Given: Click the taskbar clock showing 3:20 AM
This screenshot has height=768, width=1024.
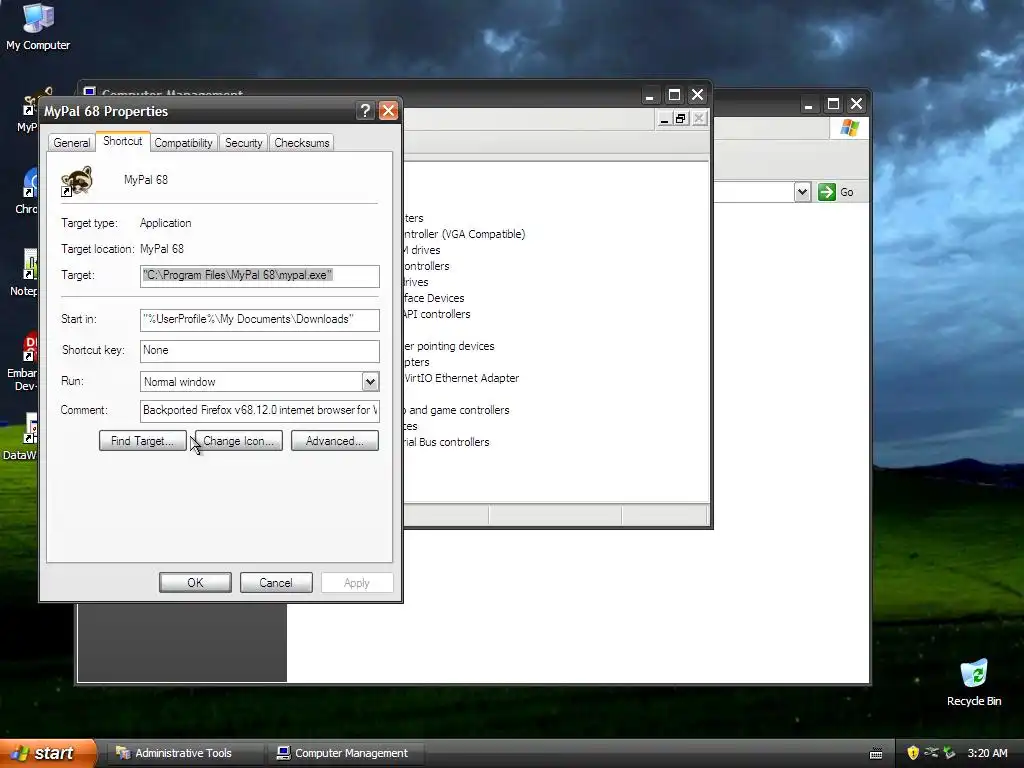Looking at the screenshot, I should pos(987,753).
